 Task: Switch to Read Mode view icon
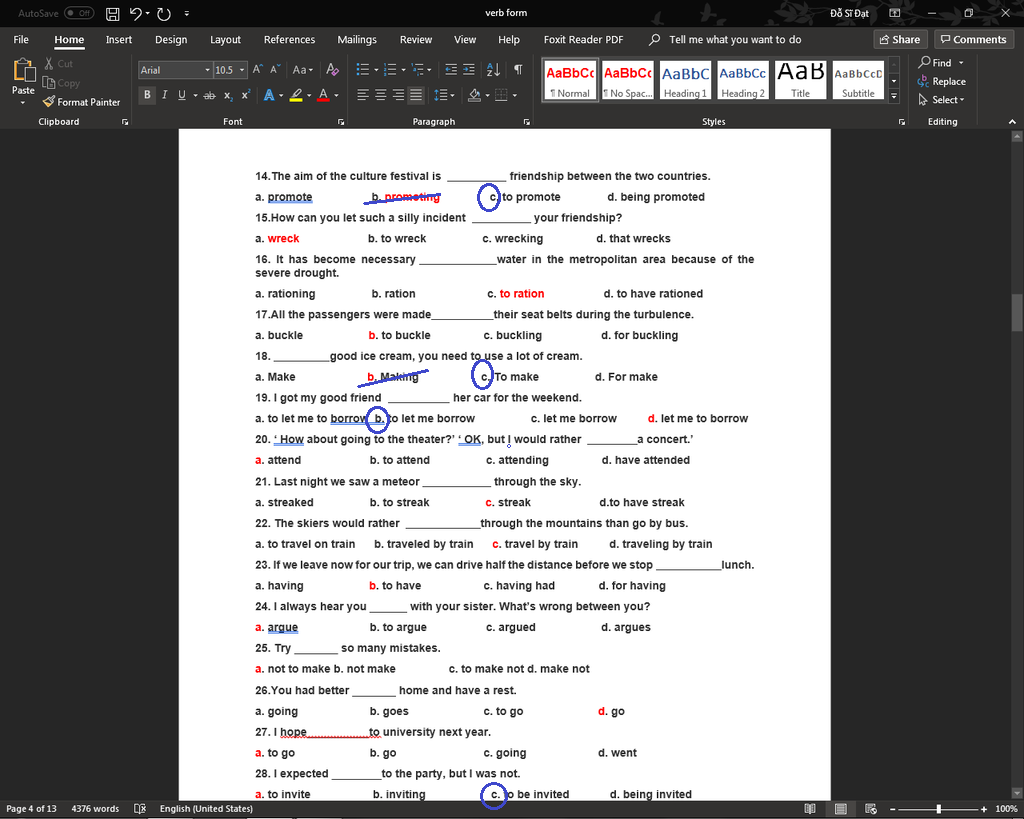[810, 809]
